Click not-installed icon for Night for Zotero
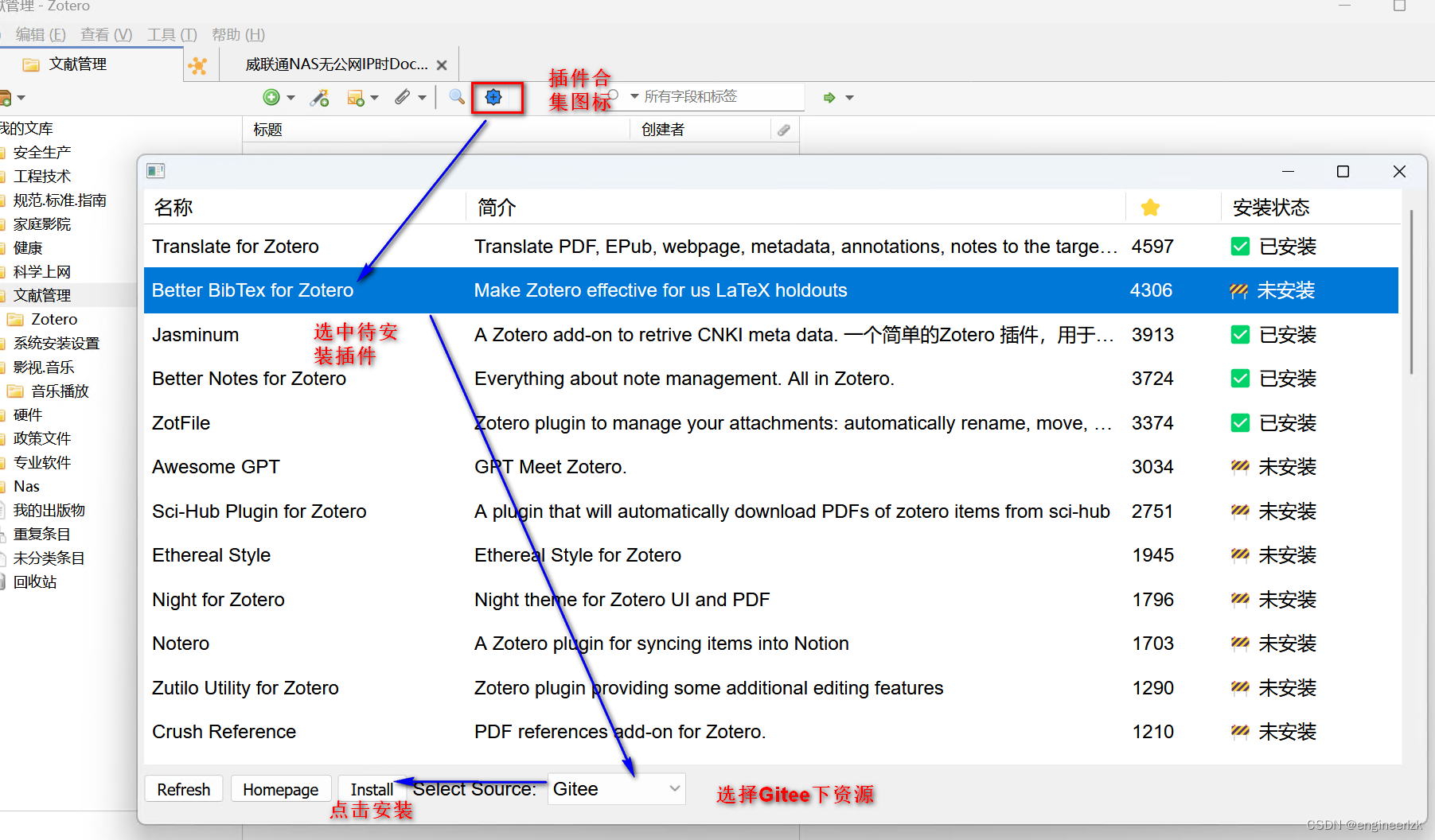1435x840 pixels. pyautogui.click(x=1240, y=600)
